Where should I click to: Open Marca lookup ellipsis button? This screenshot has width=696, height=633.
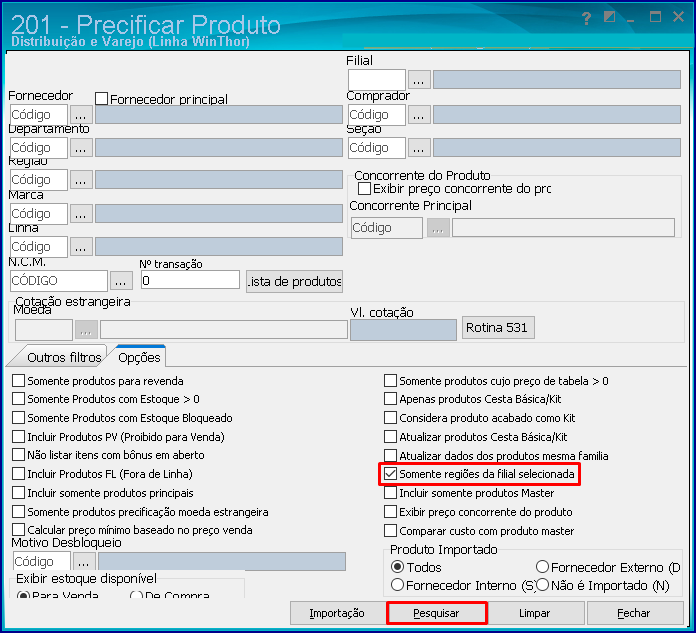pos(80,214)
